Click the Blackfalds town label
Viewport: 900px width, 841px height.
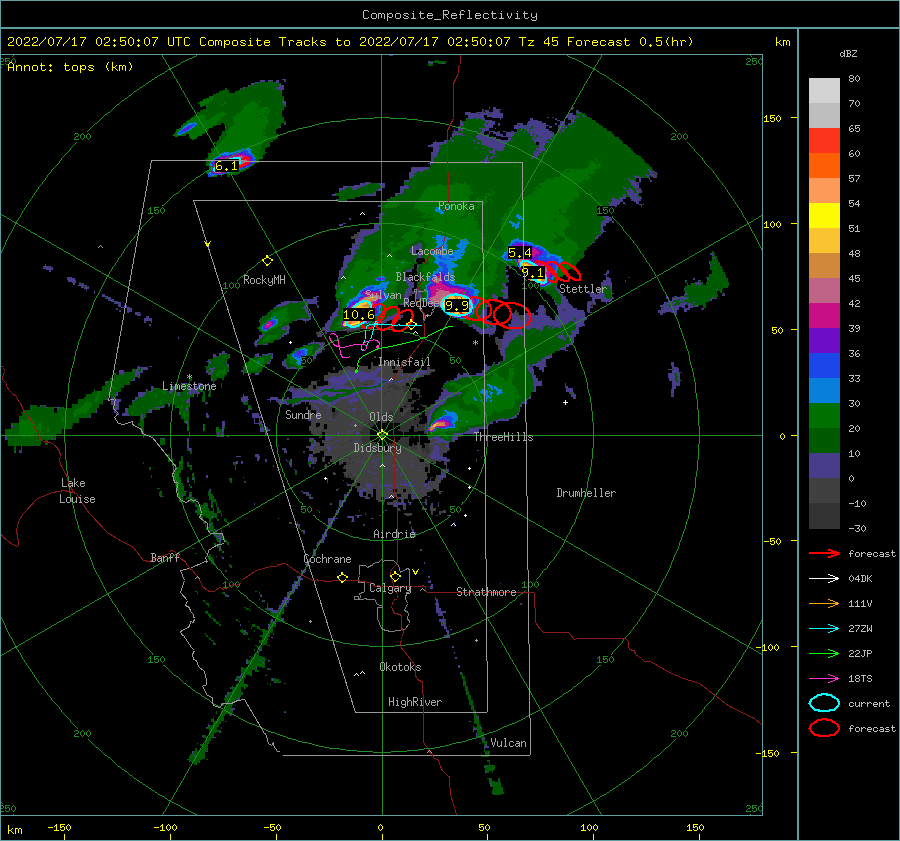425,277
